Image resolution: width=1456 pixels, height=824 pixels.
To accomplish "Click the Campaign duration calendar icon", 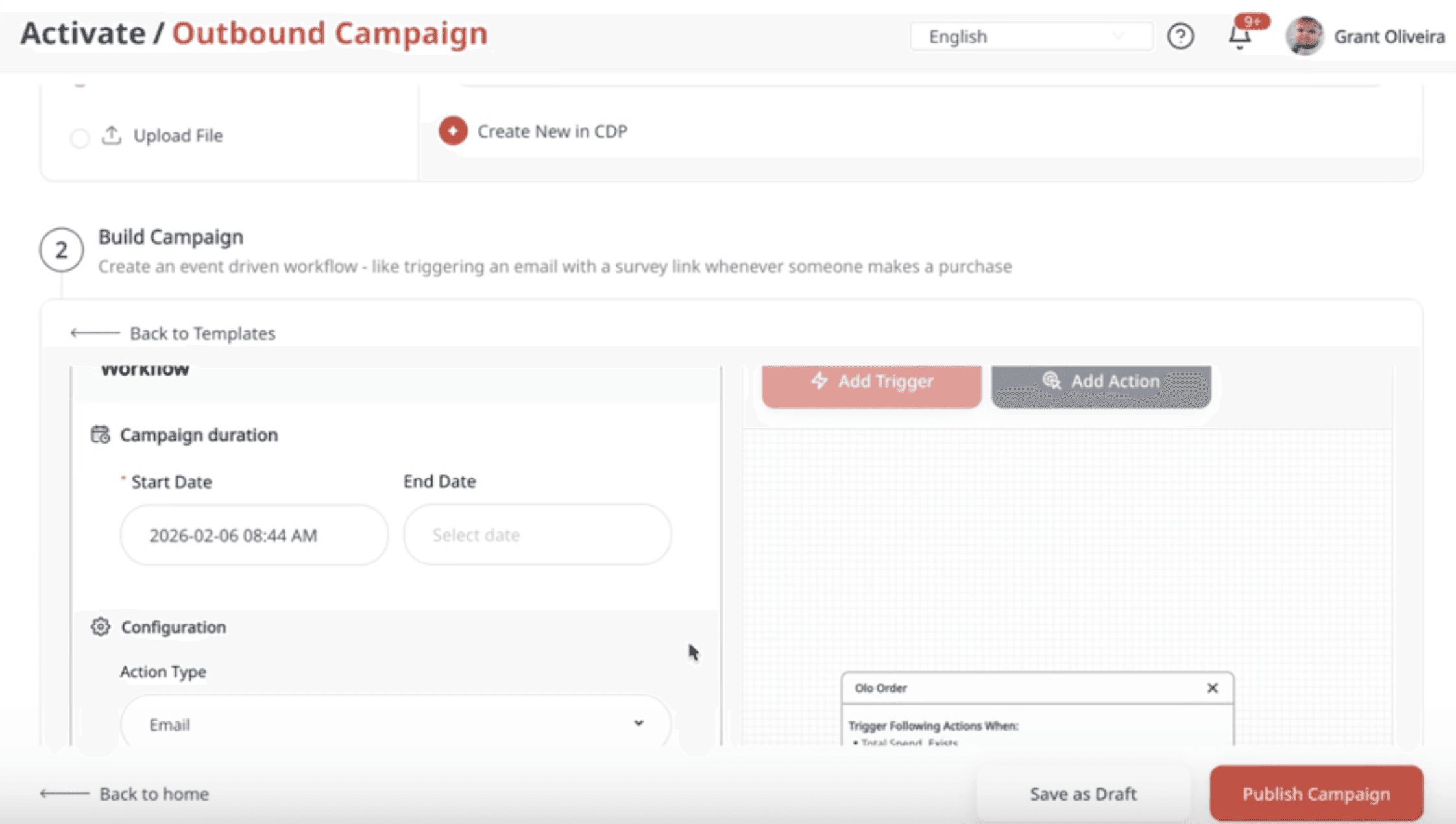I will [x=100, y=434].
